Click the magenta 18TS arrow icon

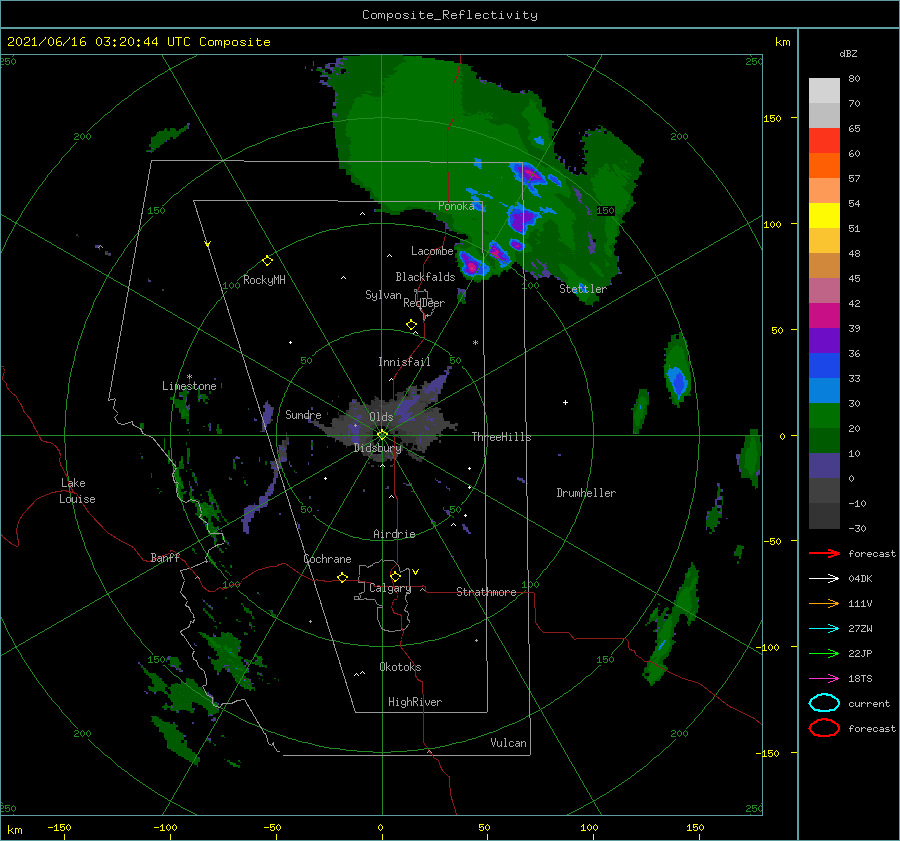tap(824, 679)
